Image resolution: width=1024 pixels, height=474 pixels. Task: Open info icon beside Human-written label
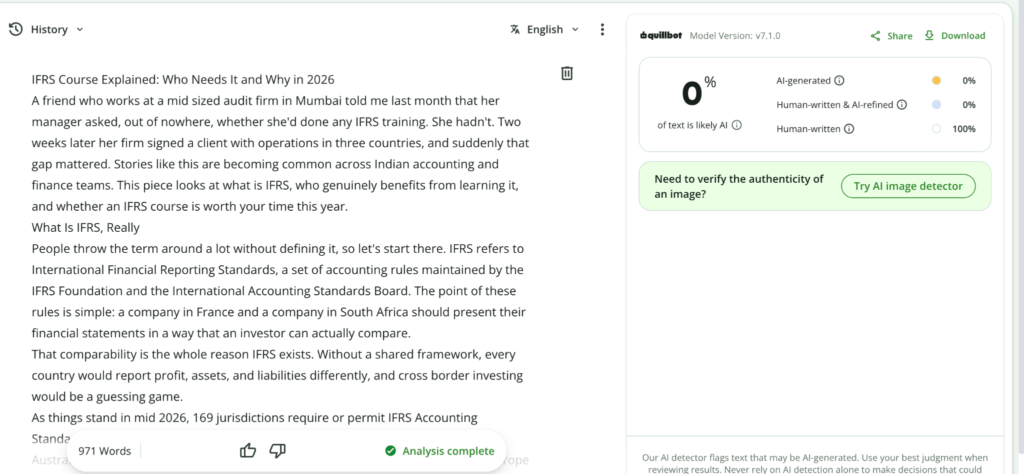point(848,129)
